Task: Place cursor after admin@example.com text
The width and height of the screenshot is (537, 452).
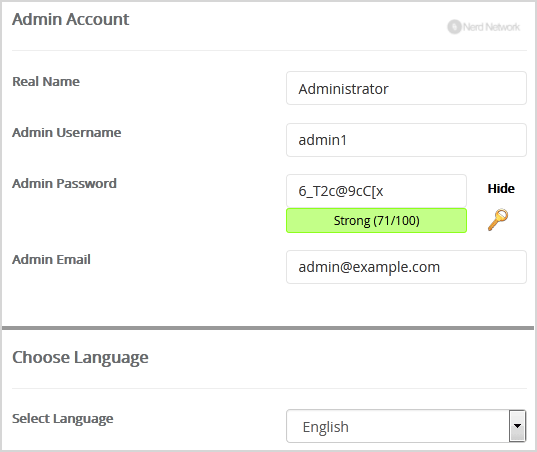Action: pyautogui.click(x=441, y=267)
